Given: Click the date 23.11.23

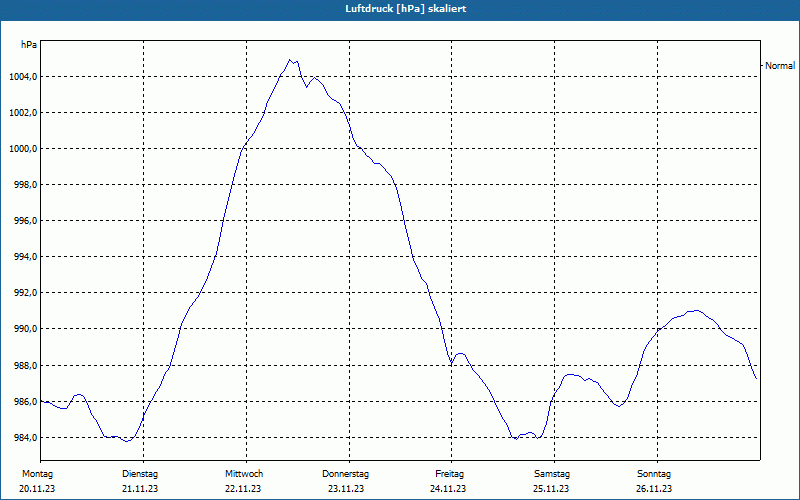Looking at the screenshot, I should pos(346,489).
